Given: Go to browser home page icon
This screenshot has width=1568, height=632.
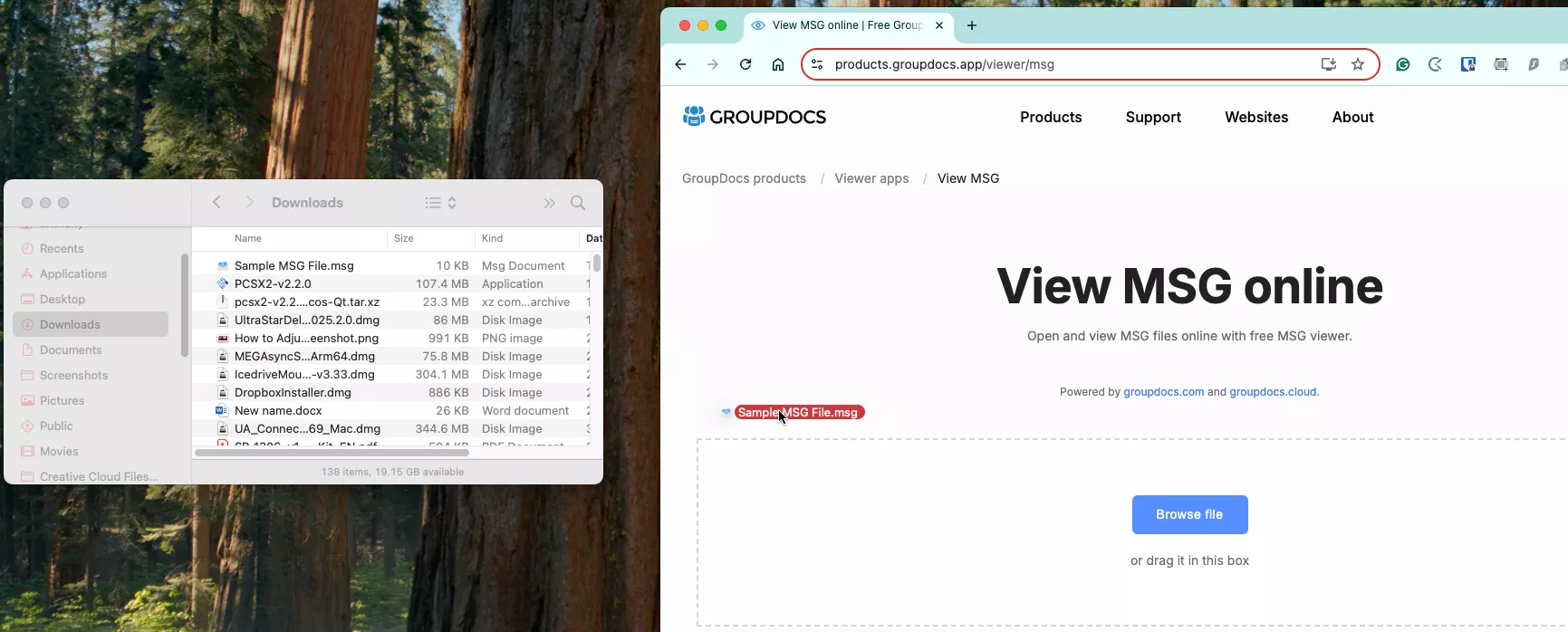Looking at the screenshot, I should [x=777, y=64].
